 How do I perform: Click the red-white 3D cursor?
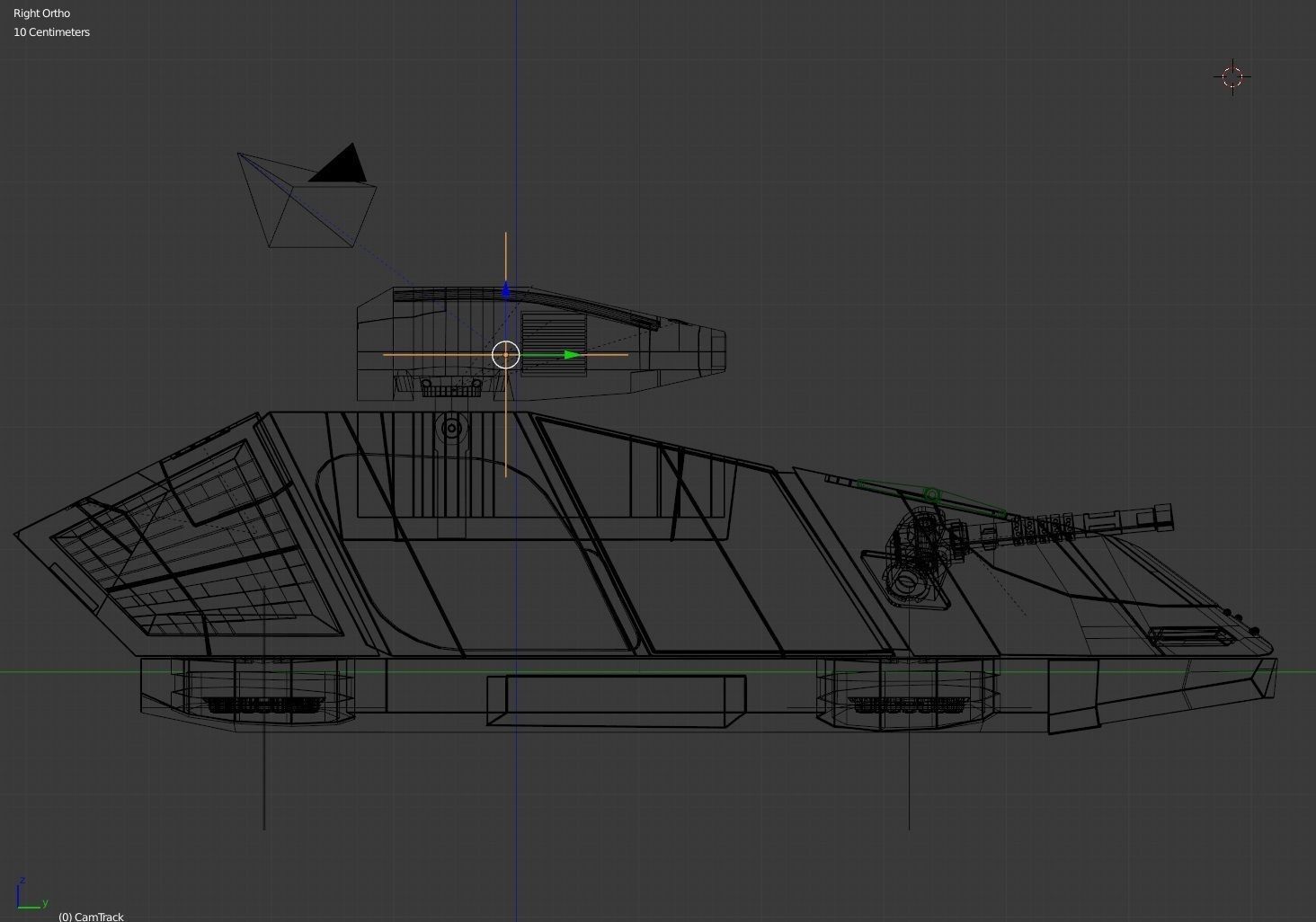click(x=1232, y=76)
